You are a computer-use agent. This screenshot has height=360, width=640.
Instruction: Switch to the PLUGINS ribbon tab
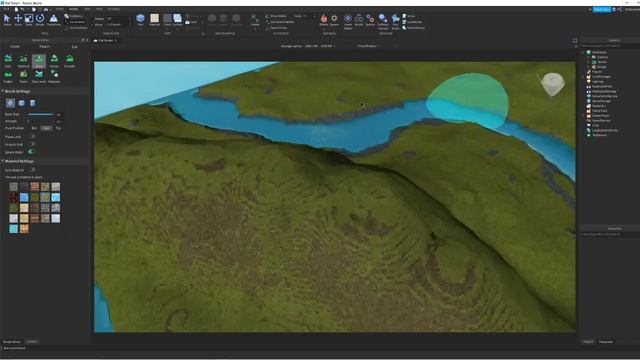(113, 9)
